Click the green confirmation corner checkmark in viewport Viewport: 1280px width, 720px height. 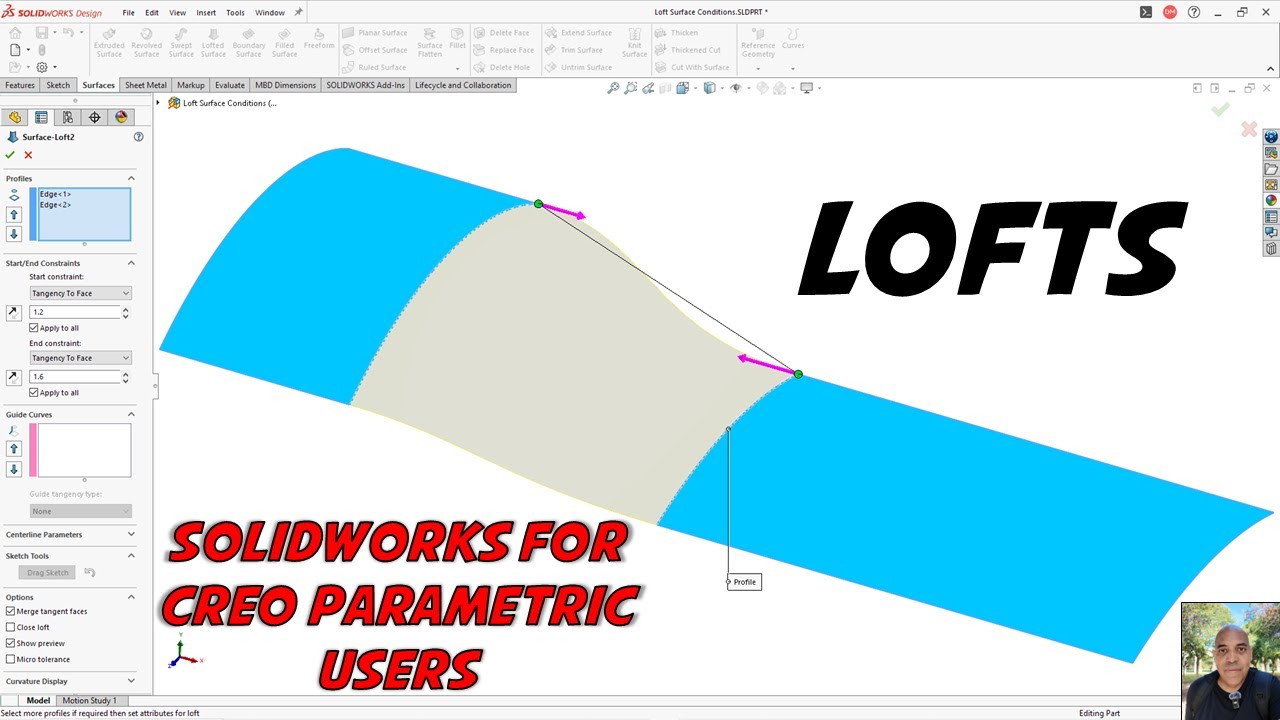pos(1220,109)
